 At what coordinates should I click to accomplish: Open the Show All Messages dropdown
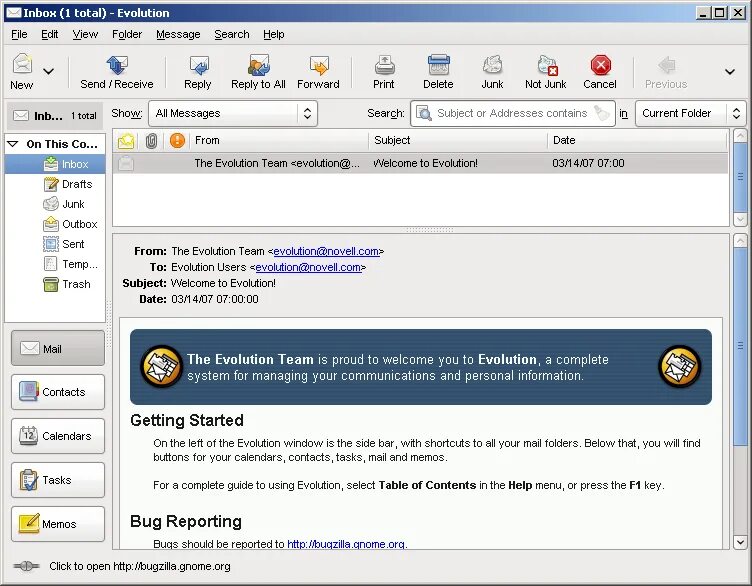[x=233, y=114]
